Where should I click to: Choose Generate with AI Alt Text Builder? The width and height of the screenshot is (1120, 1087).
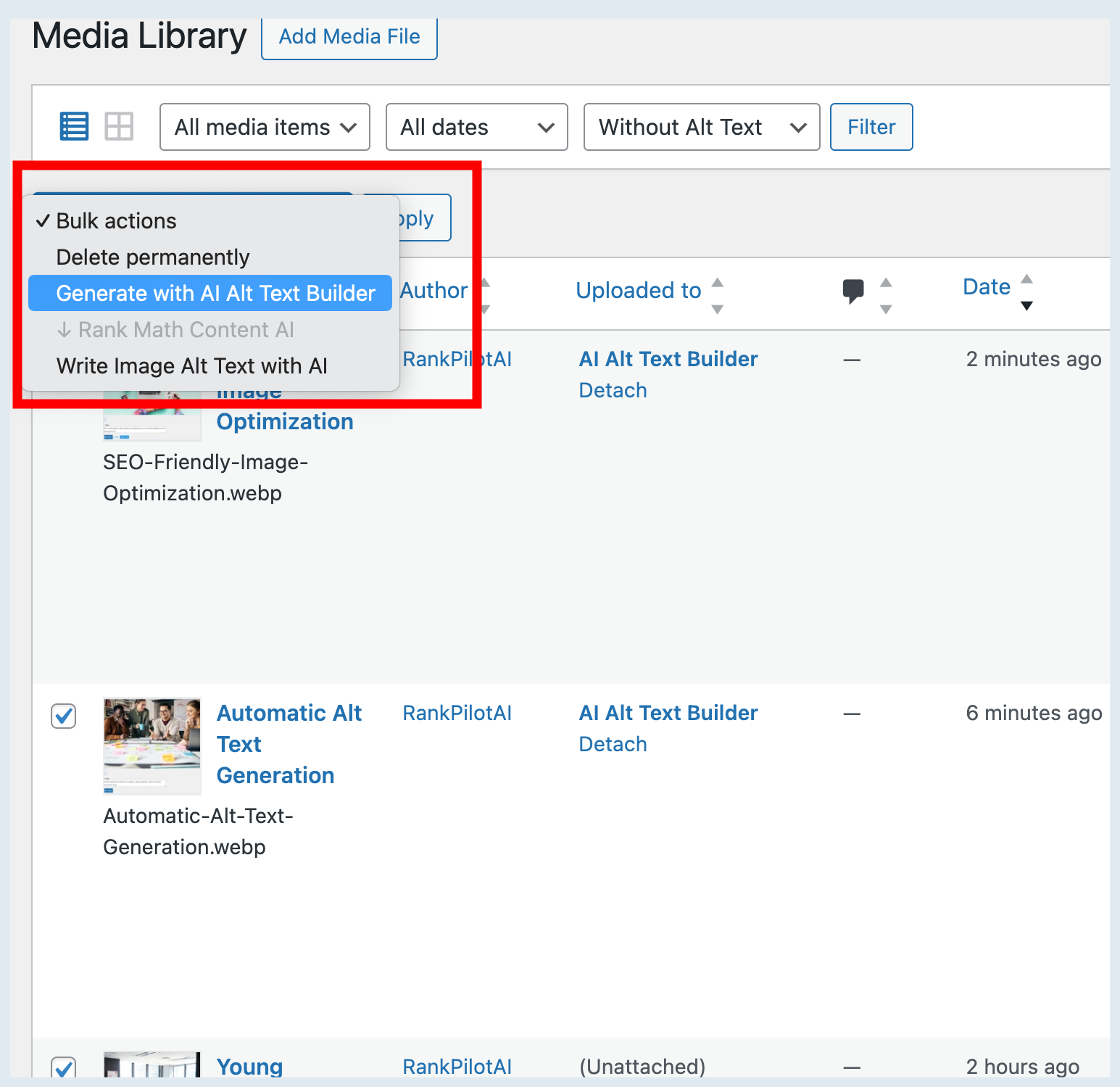tap(210, 293)
